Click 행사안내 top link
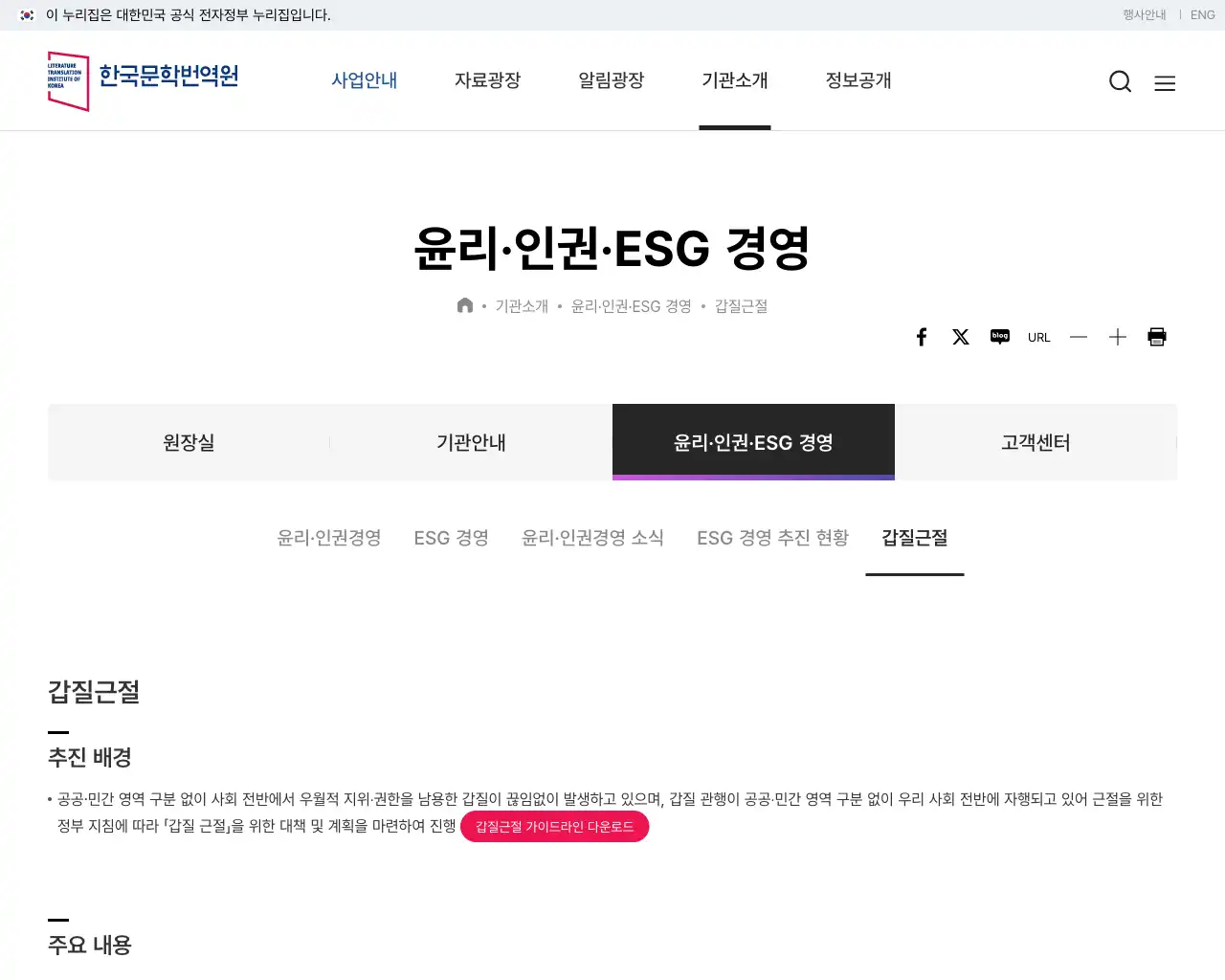 pos(1145,15)
